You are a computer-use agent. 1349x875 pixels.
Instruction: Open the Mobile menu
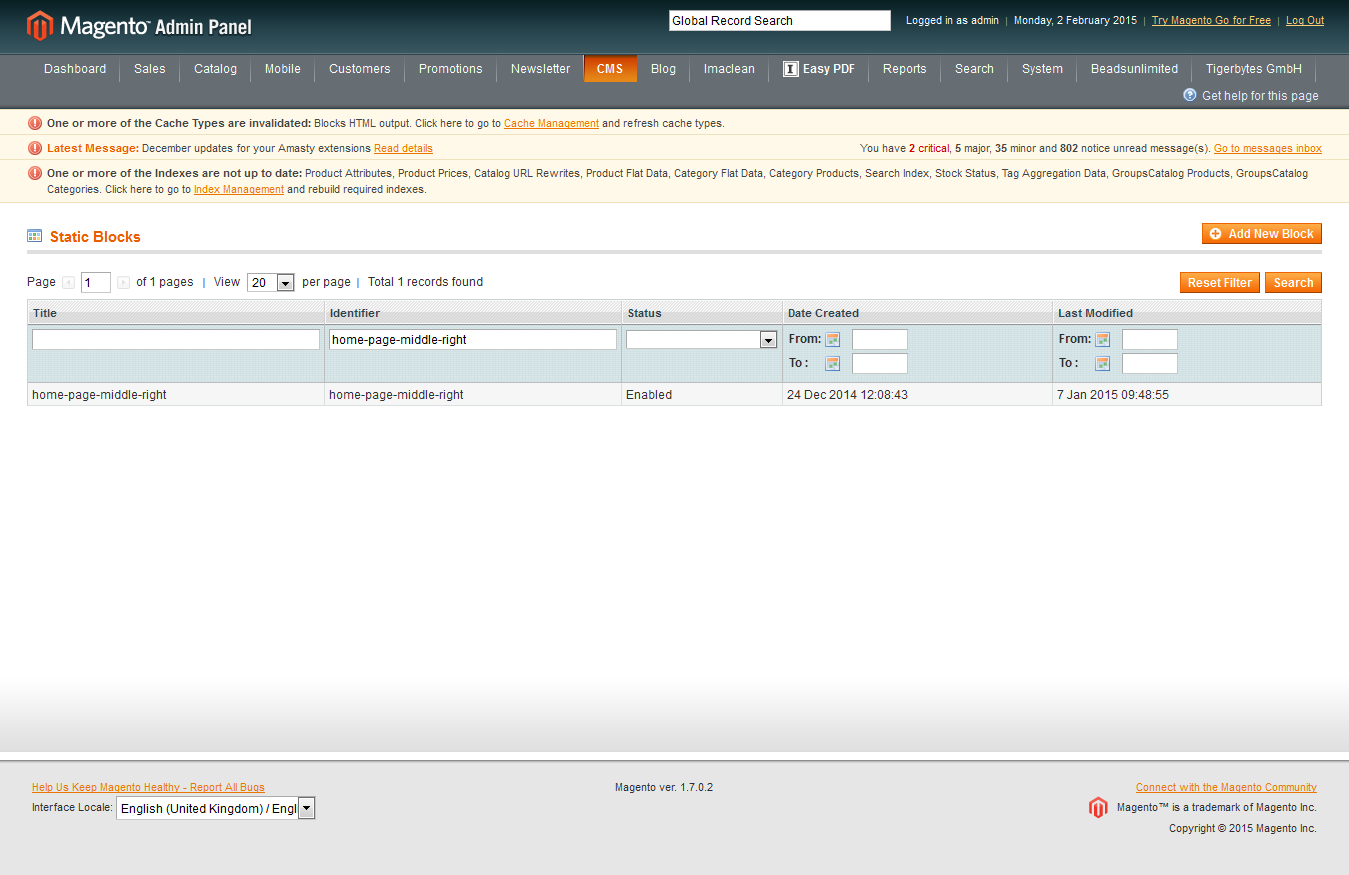coord(283,69)
